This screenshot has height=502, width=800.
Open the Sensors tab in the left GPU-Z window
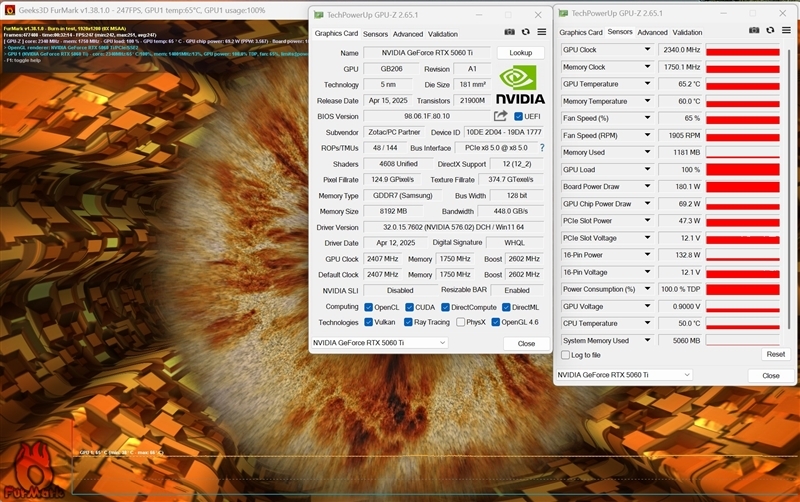click(x=376, y=34)
